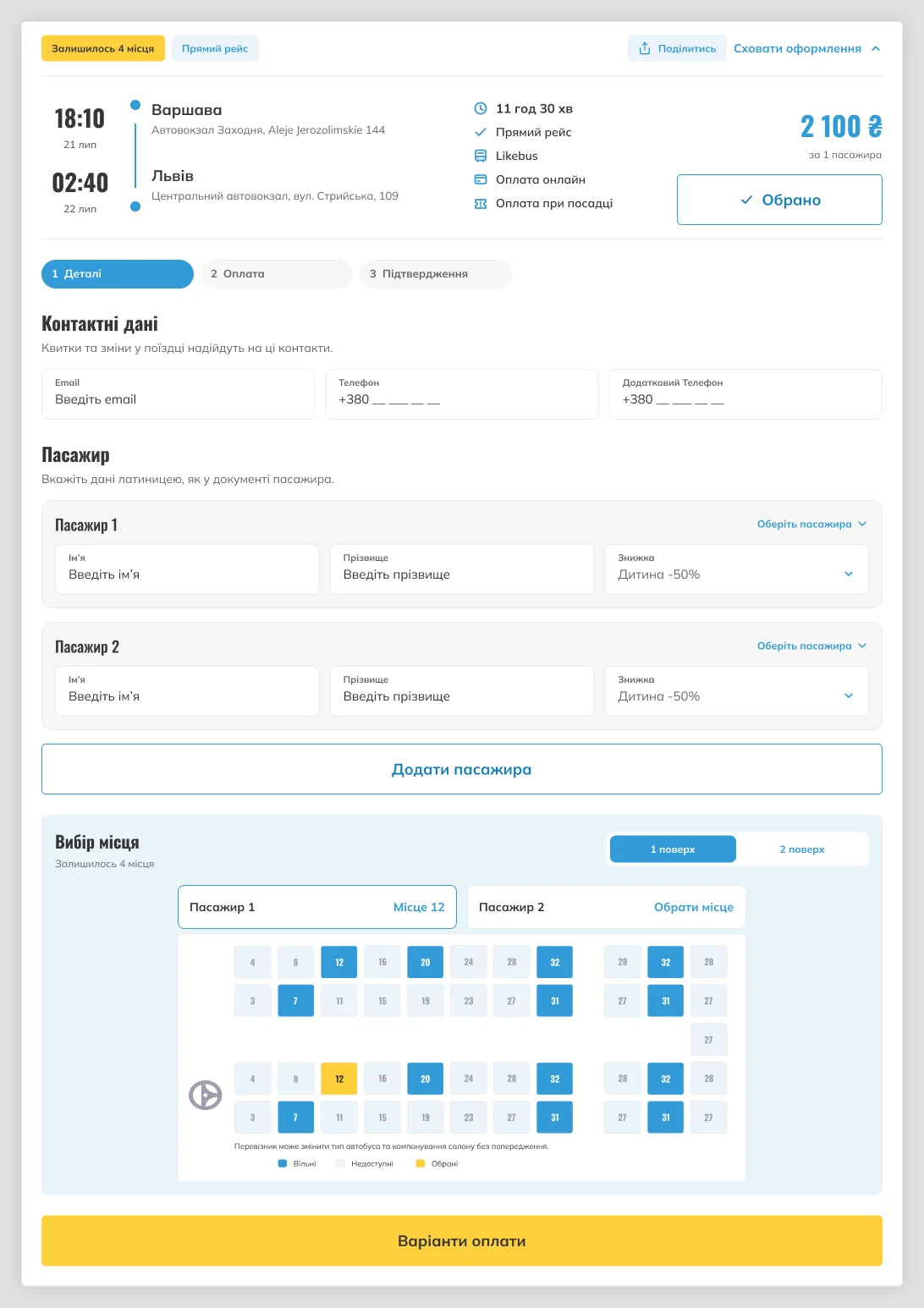Image resolution: width=924 pixels, height=1308 pixels.
Task: Click Додати пасажира button
Action: pos(462,769)
